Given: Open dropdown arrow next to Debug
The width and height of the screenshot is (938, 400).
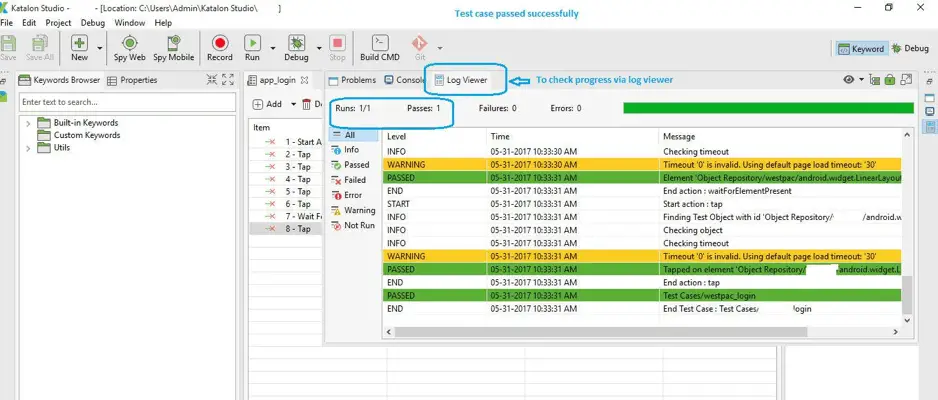Looking at the screenshot, I should point(319,48).
